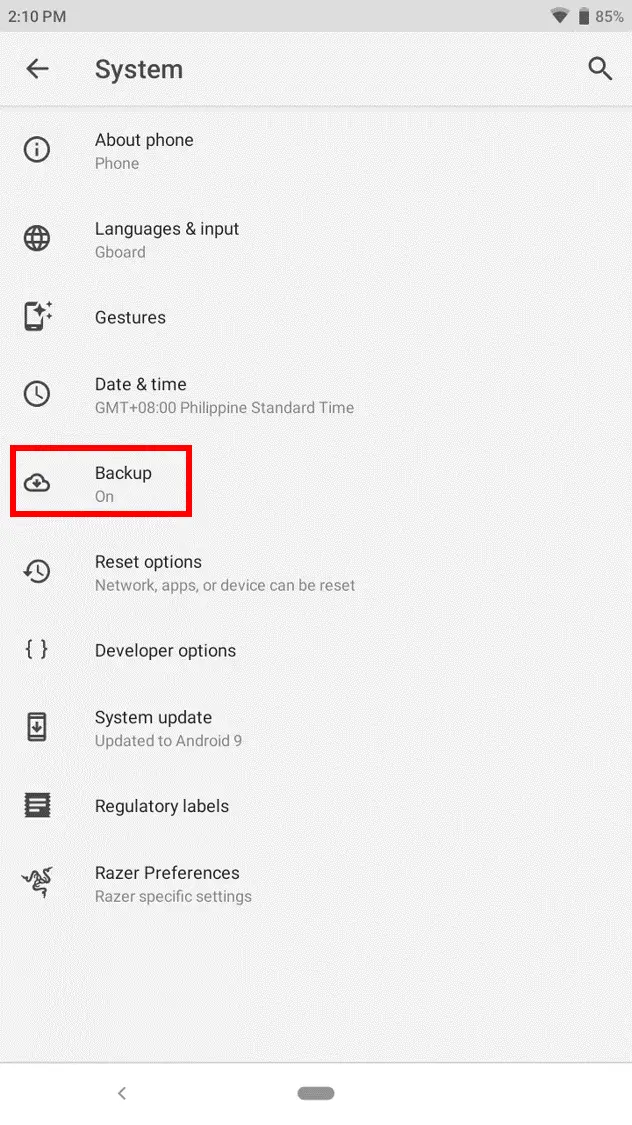
Task: Tap the cloud Backup icon
Action: click(x=37, y=483)
